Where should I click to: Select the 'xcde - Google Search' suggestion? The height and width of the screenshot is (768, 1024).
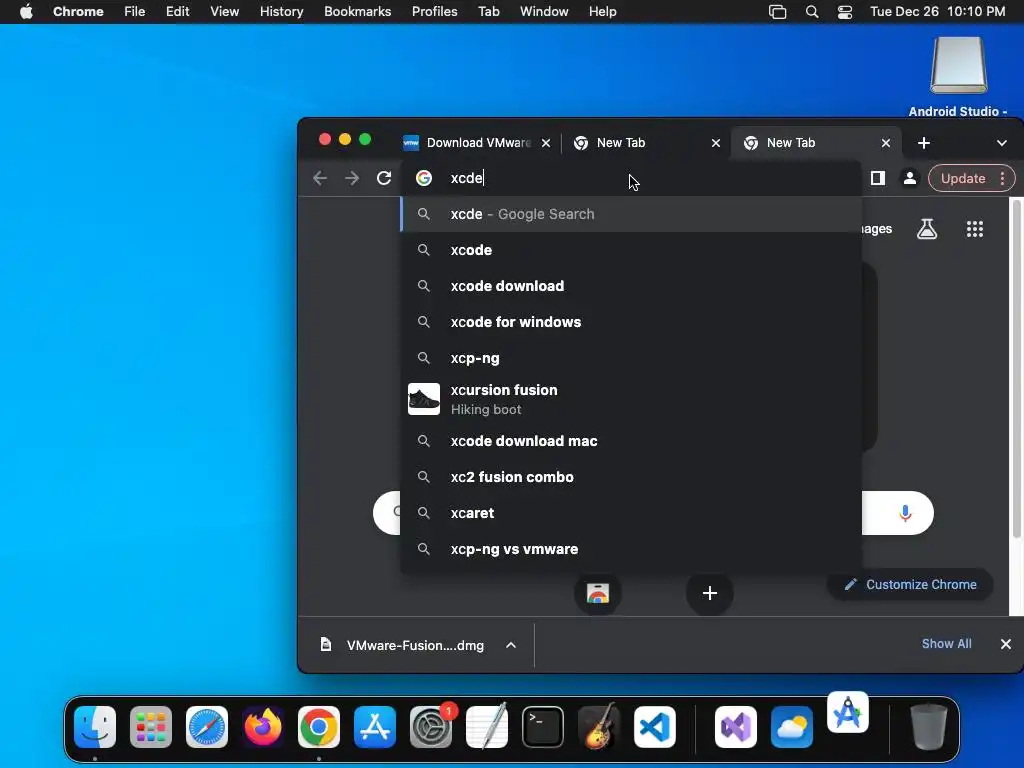pyautogui.click(x=631, y=214)
